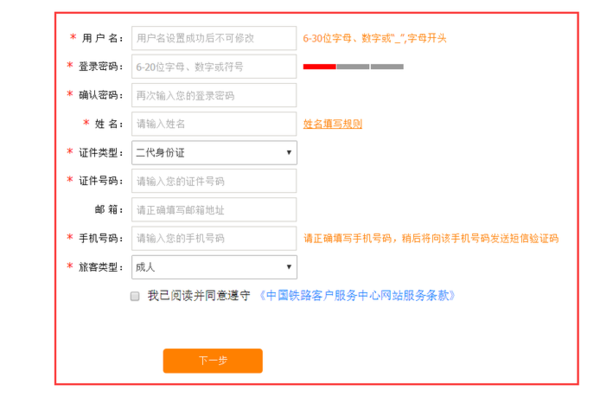Focus the 证件号码 ID number field

pos(214,181)
